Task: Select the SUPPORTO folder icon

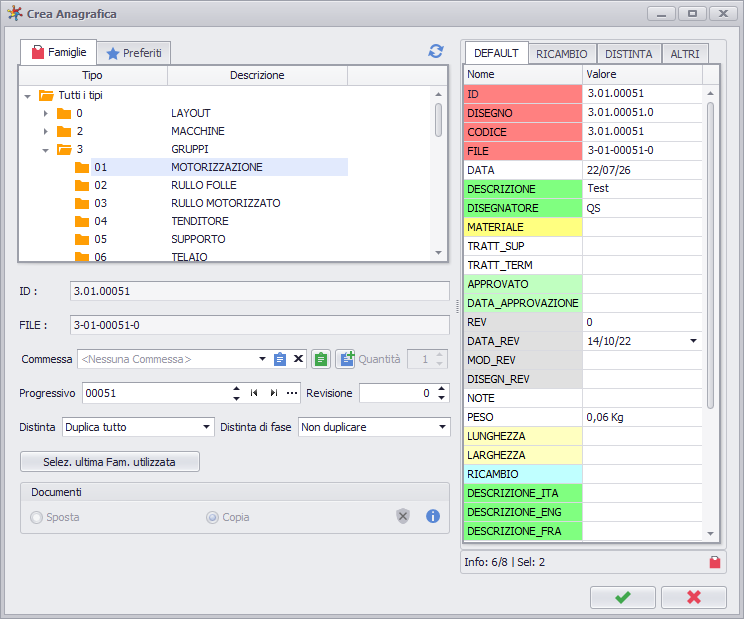Action: click(x=82, y=240)
